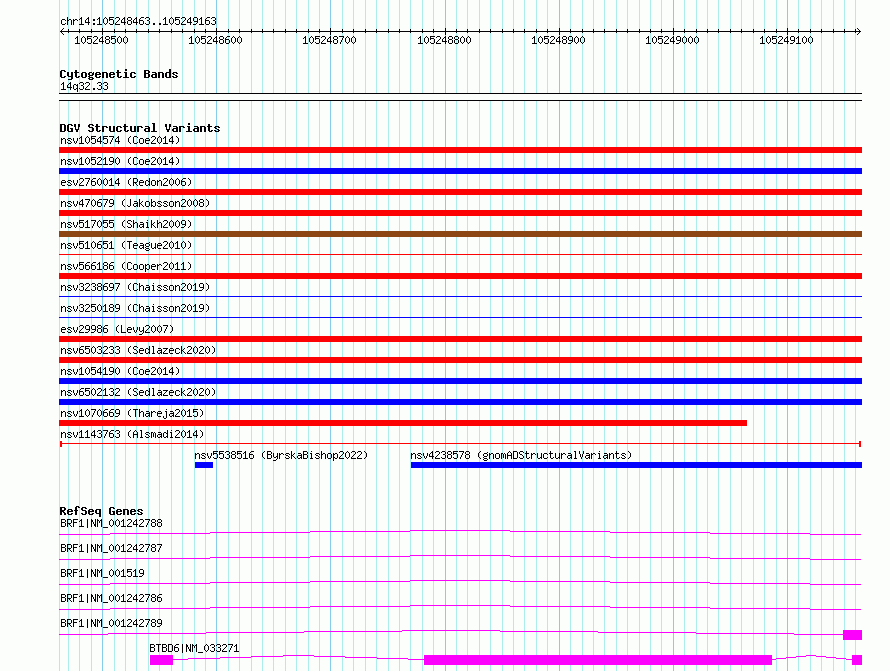Click the shorter red nsv1070669 variant bar
The image size is (890, 671).
pyautogui.click(x=403, y=423)
